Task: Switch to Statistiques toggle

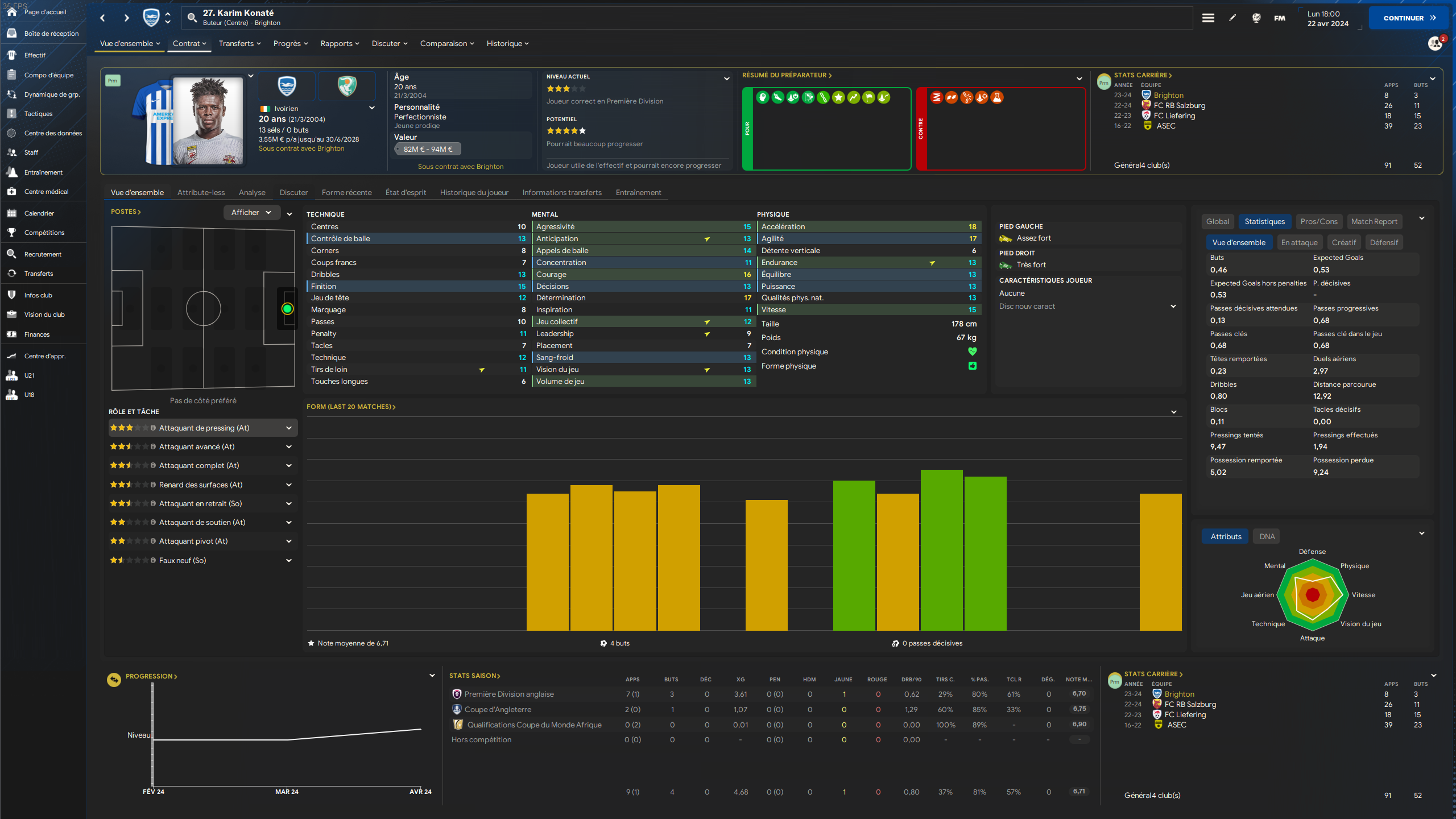Action: [x=1264, y=222]
